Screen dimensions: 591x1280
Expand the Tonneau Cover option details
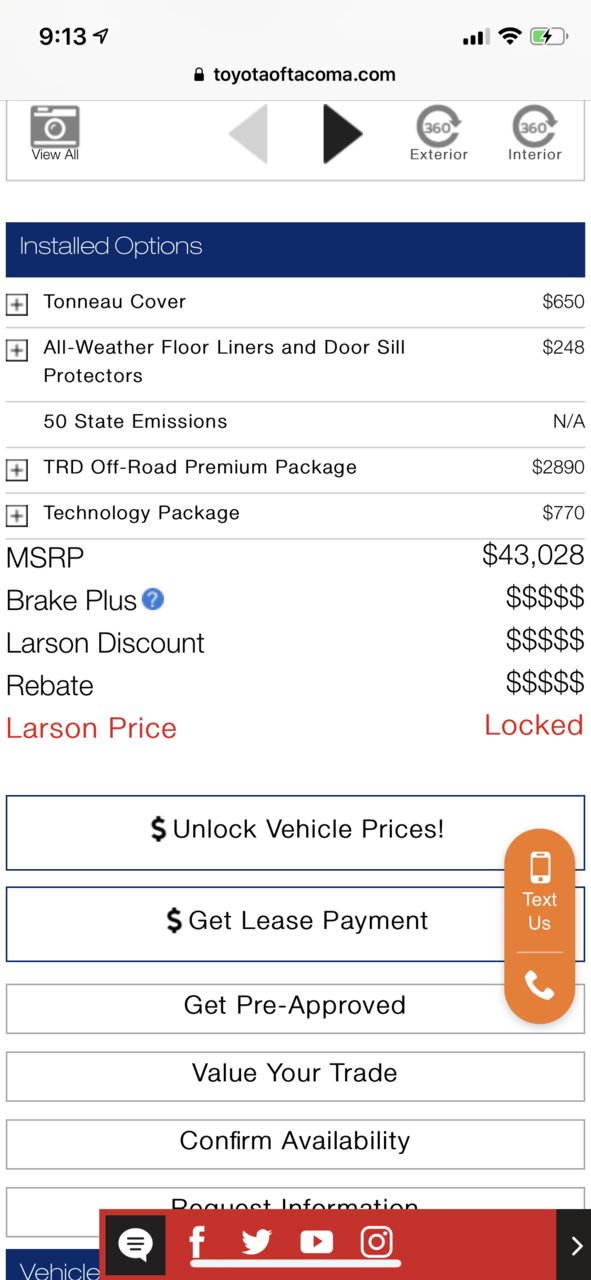[x=17, y=304]
